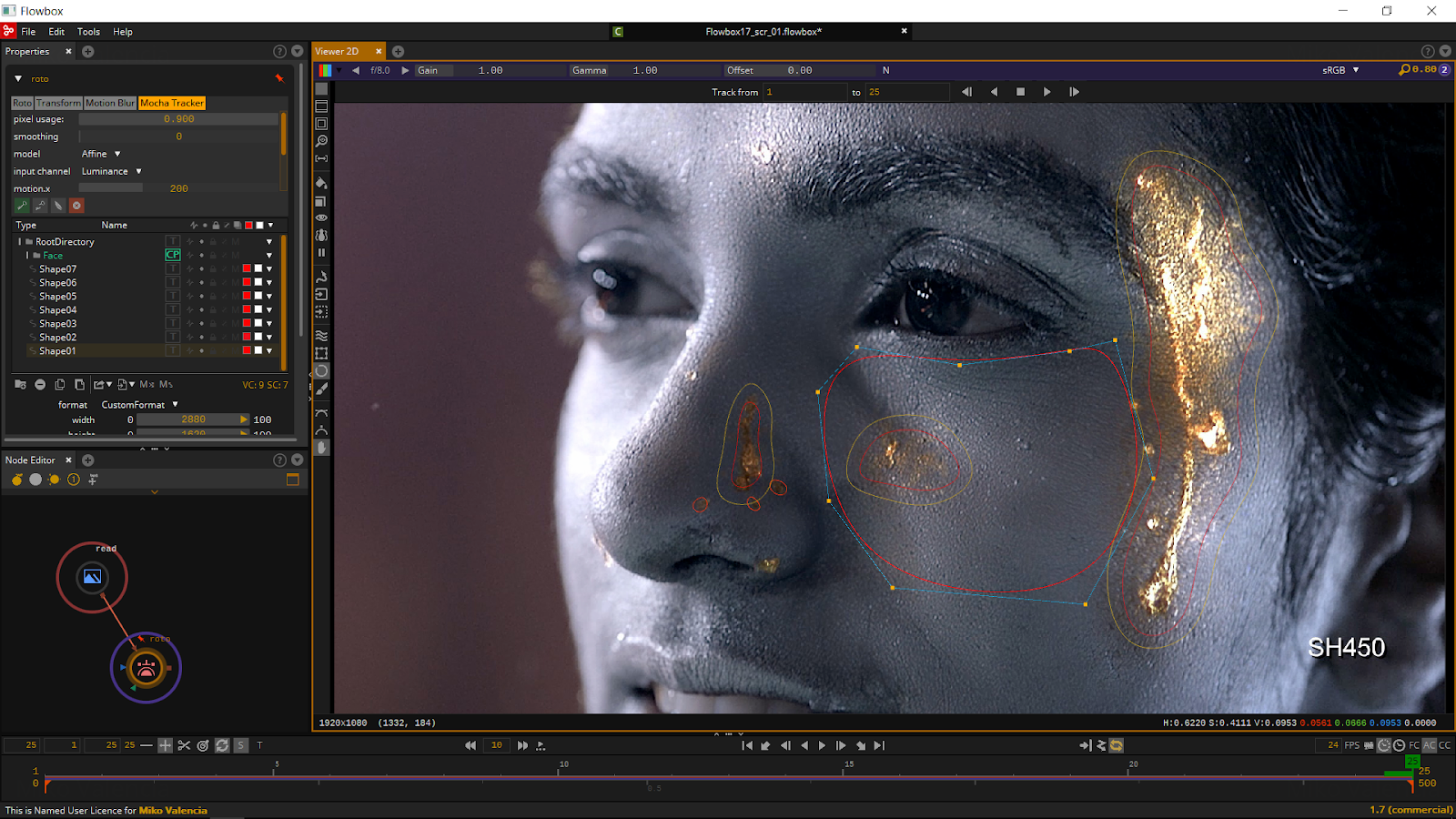Screen dimensions: 1456x819
Task: Click the eye icon in the viewer toolbar
Action: point(321,217)
